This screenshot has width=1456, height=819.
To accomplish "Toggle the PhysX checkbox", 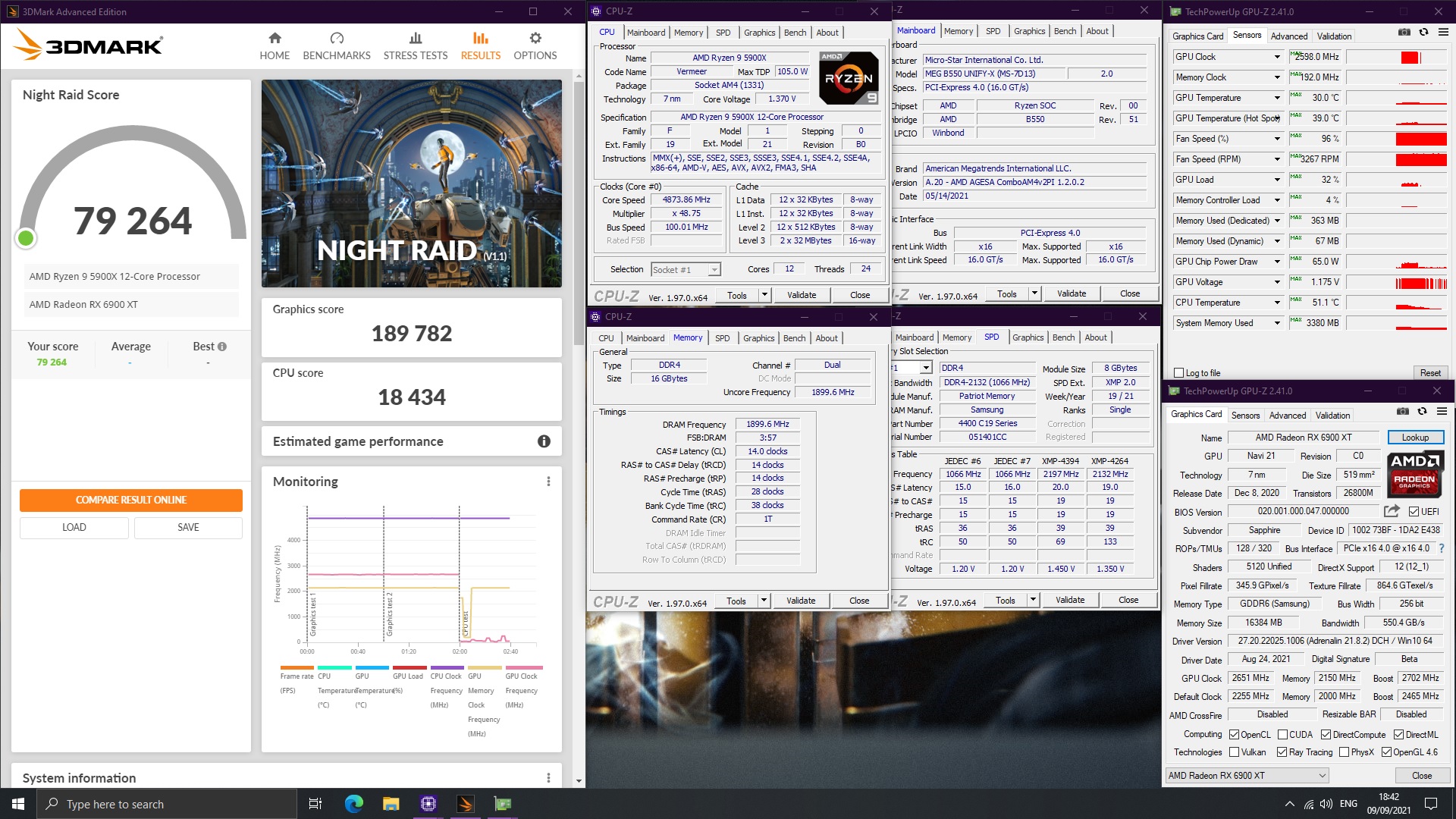I will coord(1345,752).
